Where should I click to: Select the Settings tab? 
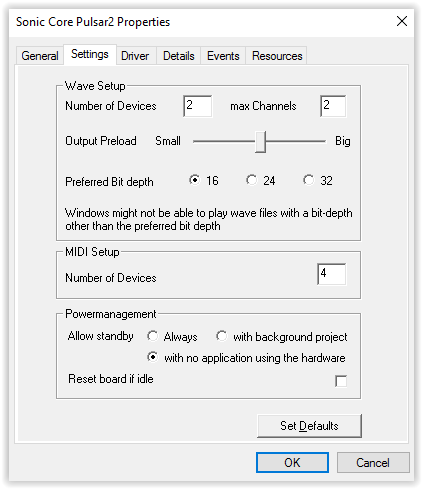tap(90, 54)
